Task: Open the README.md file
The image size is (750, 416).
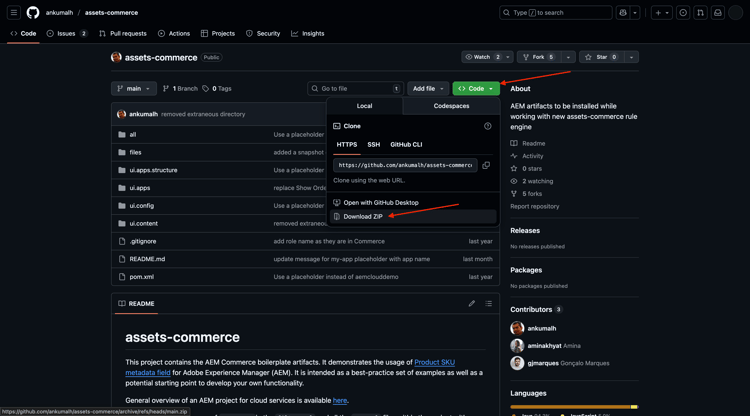Action: pos(147,259)
